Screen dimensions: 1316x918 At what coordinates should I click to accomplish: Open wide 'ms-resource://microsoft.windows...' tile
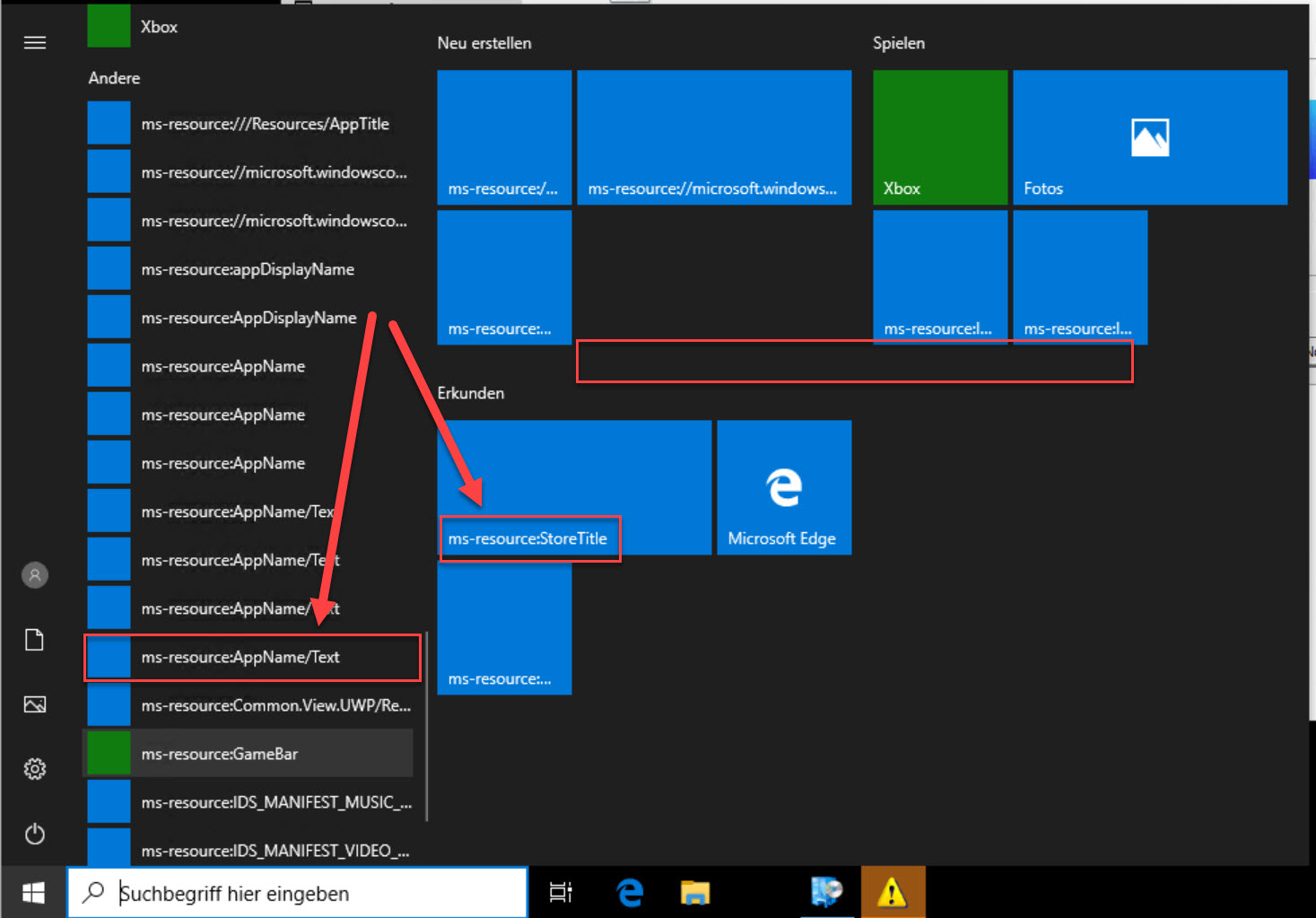click(714, 137)
